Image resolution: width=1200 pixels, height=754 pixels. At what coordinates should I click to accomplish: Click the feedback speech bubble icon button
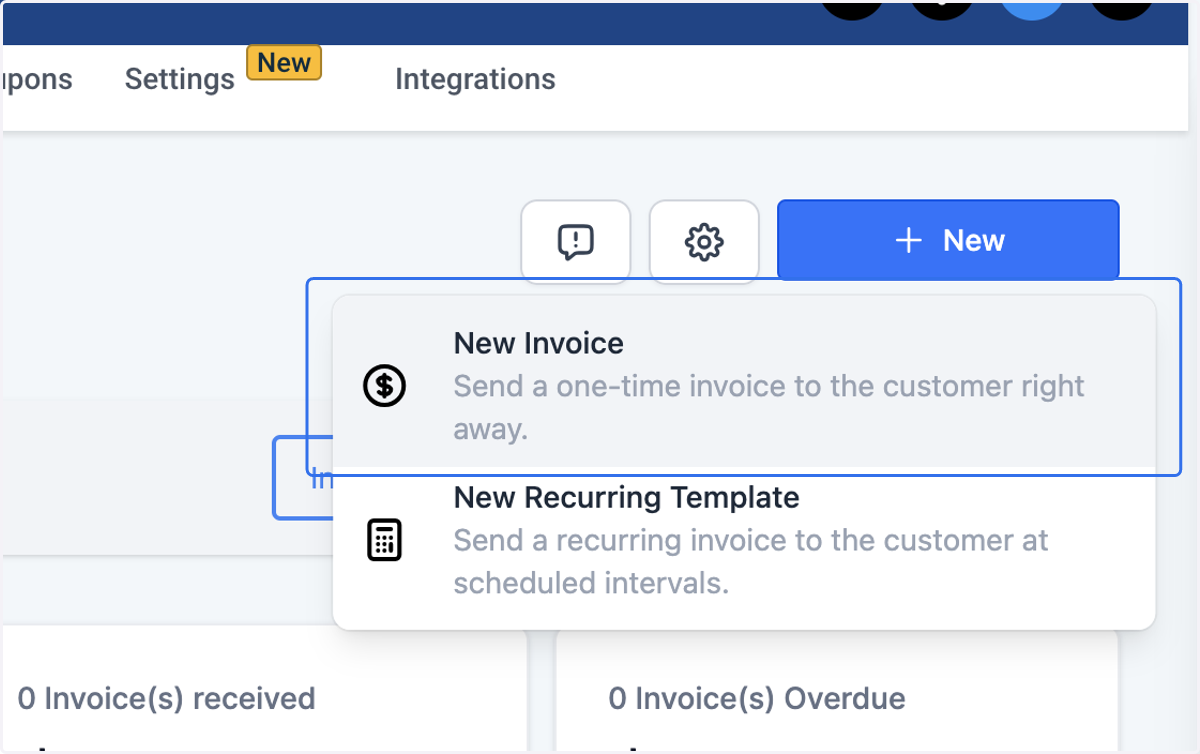pyautogui.click(x=576, y=241)
